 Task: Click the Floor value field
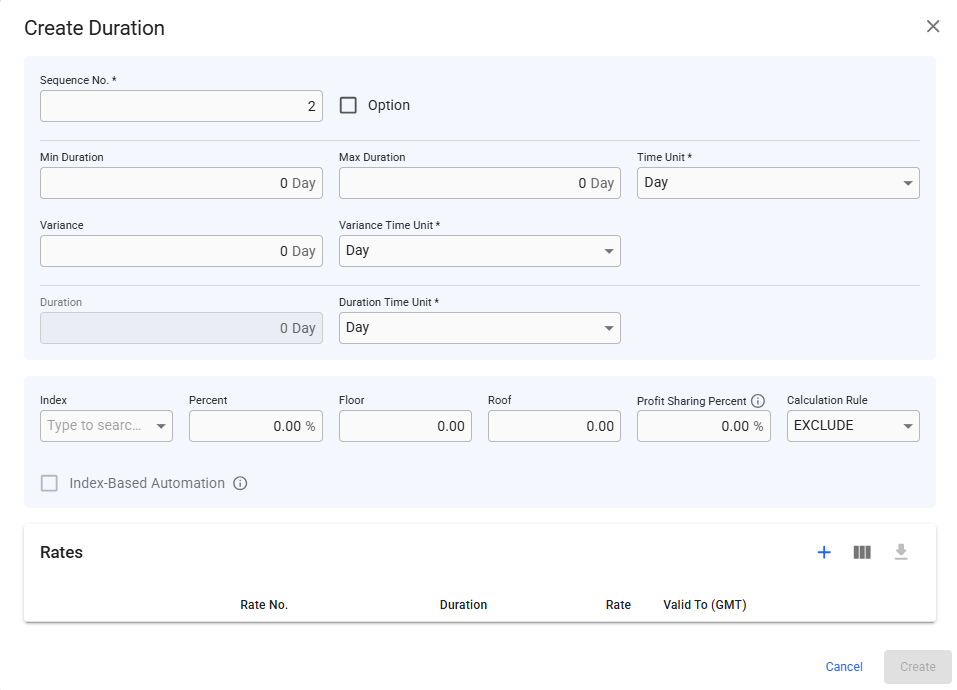405,426
